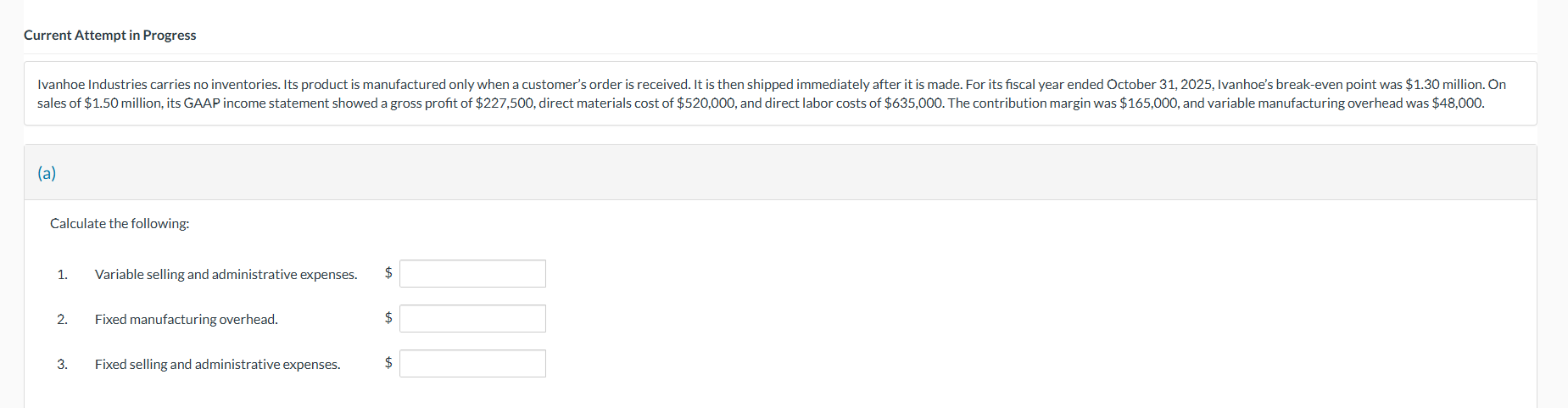Click the Variable selling and administrative expenses input

click(472, 273)
